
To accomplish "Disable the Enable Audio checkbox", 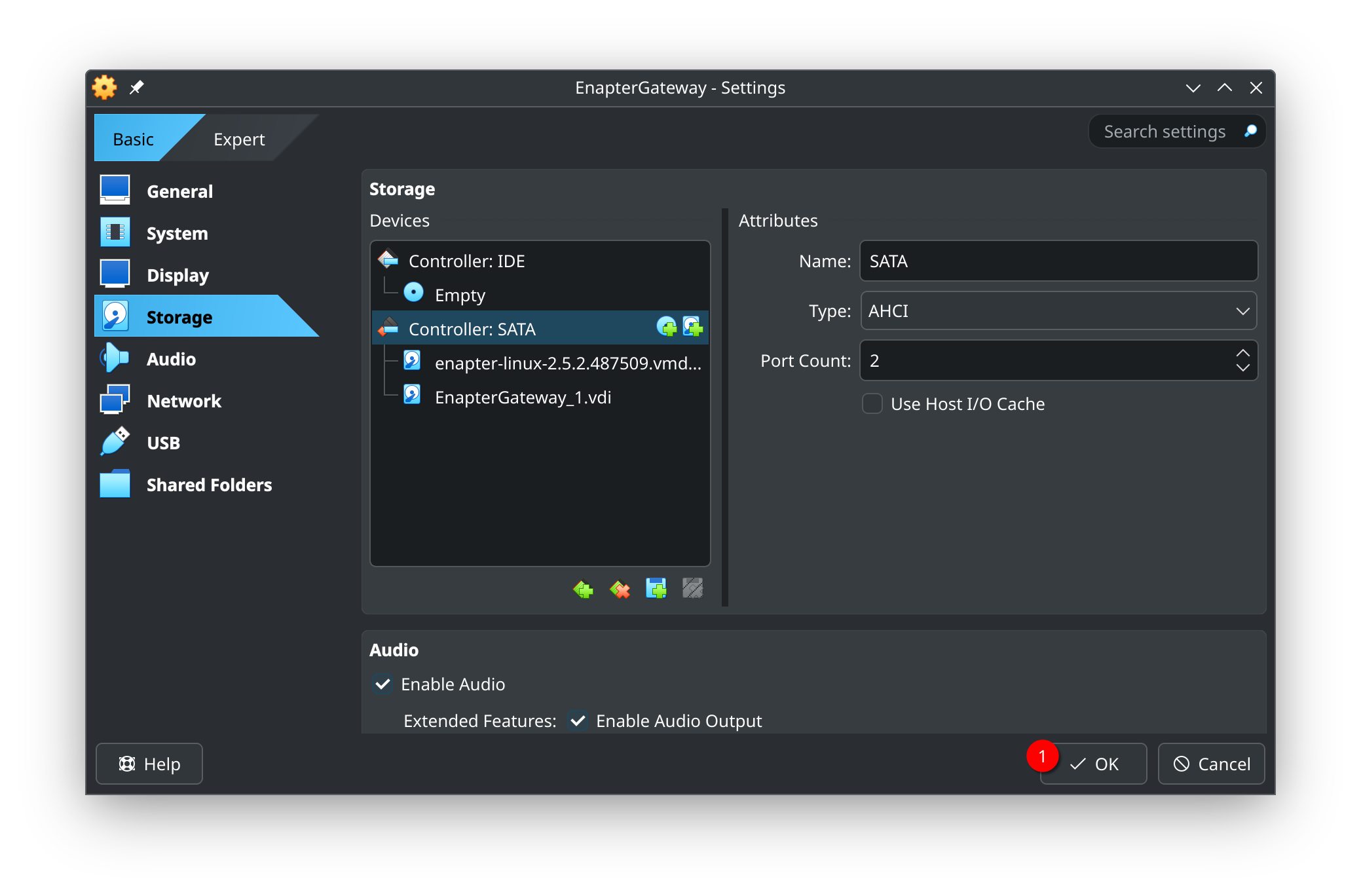I will click(x=382, y=684).
